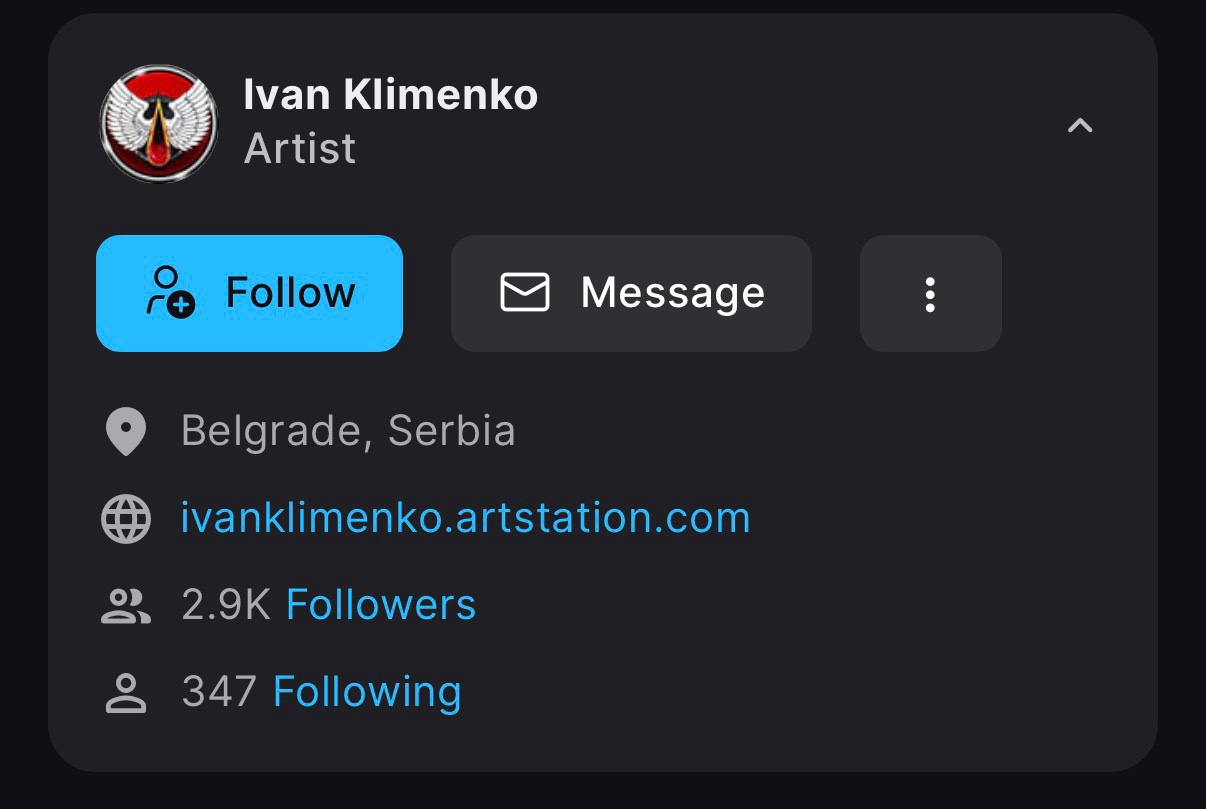Click the person-plus icon on Follow
Image resolution: width=1206 pixels, height=809 pixels.
pos(170,292)
